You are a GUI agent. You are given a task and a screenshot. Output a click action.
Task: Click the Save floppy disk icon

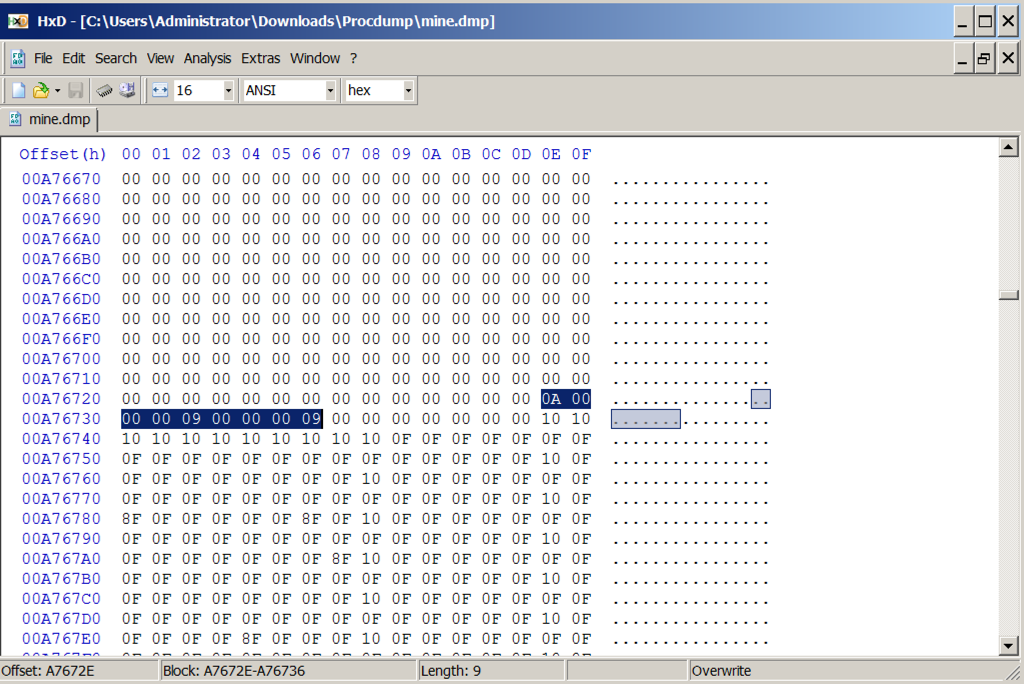(76, 90)
